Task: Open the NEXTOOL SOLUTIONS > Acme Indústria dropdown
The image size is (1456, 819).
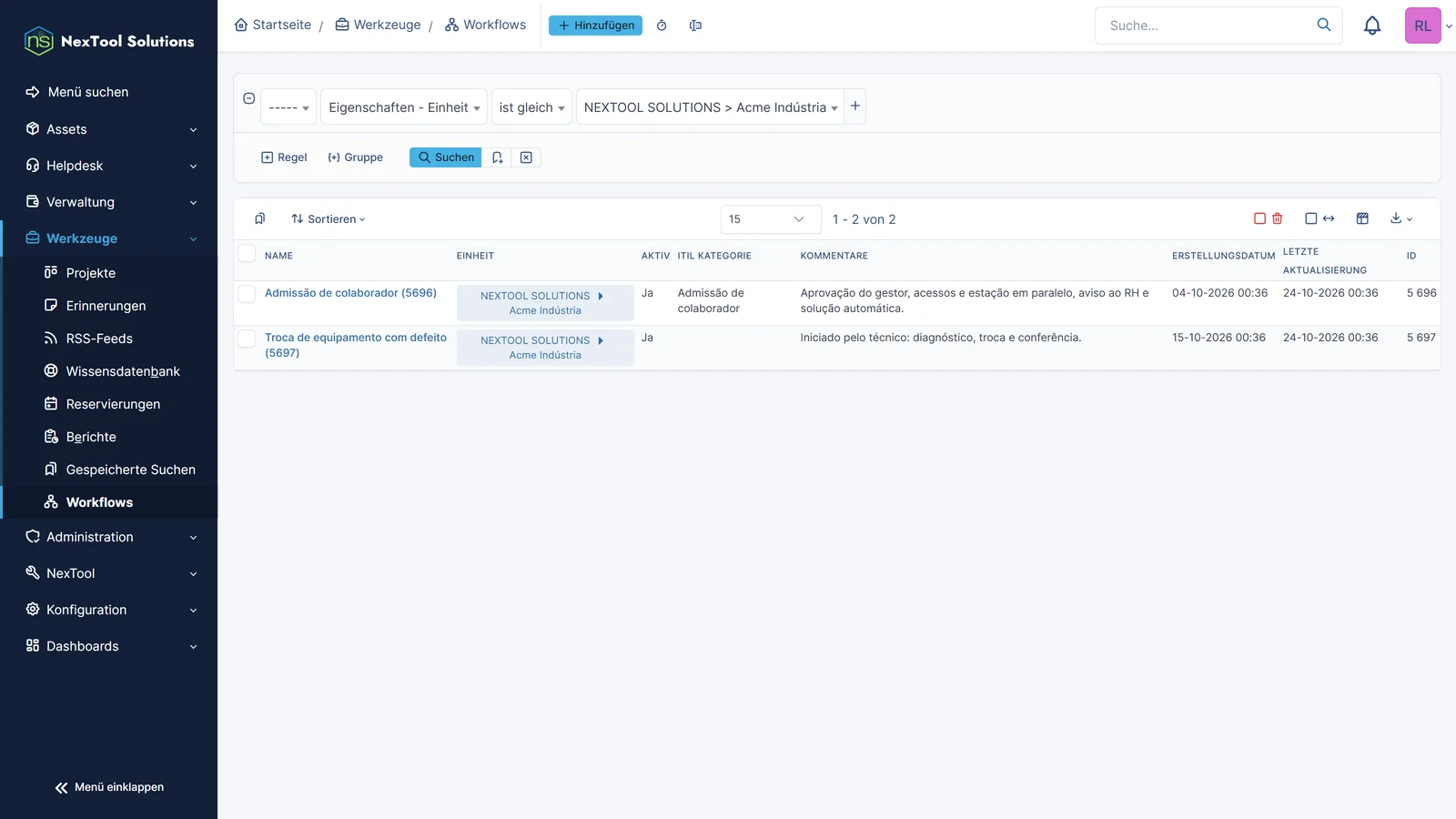Action: (x=710, y=106)
